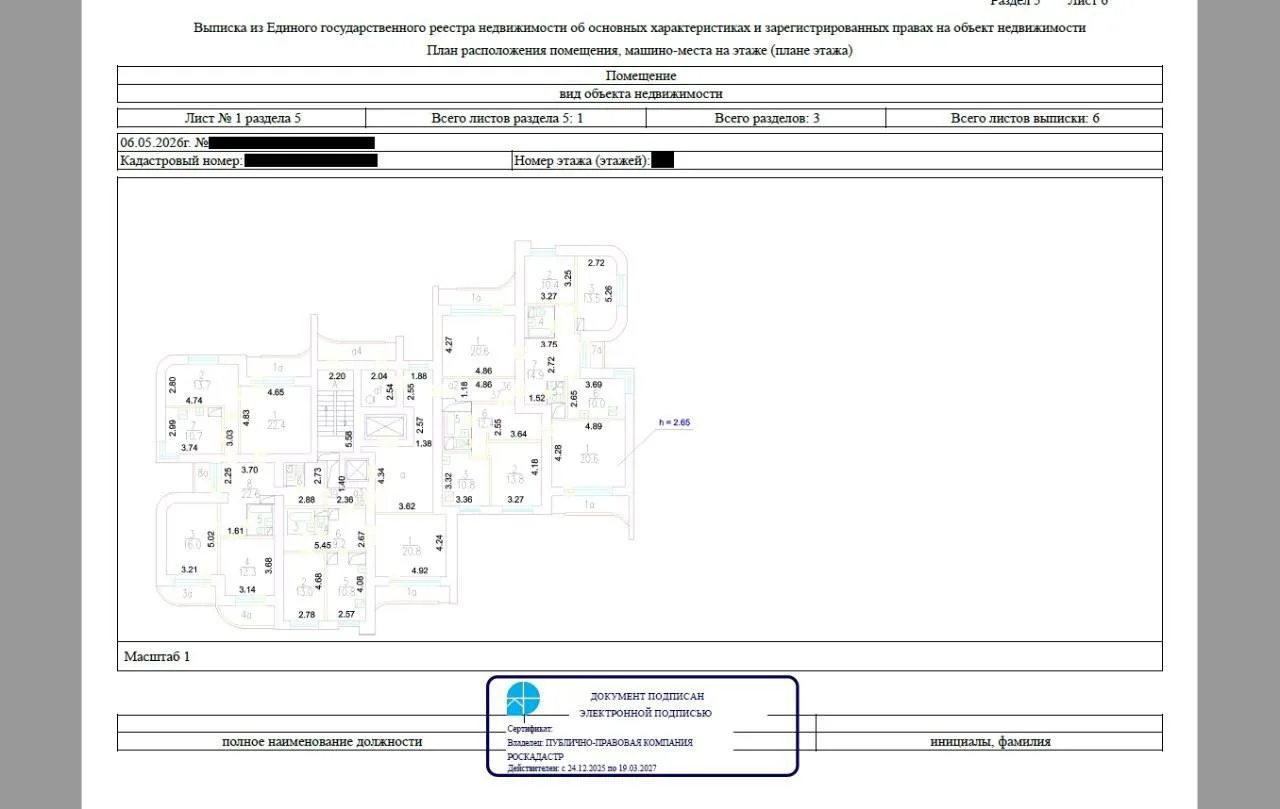Select the 'вид объекта недвижимости' row
Screen dimensions: 1280x809
tap(640, 94)
